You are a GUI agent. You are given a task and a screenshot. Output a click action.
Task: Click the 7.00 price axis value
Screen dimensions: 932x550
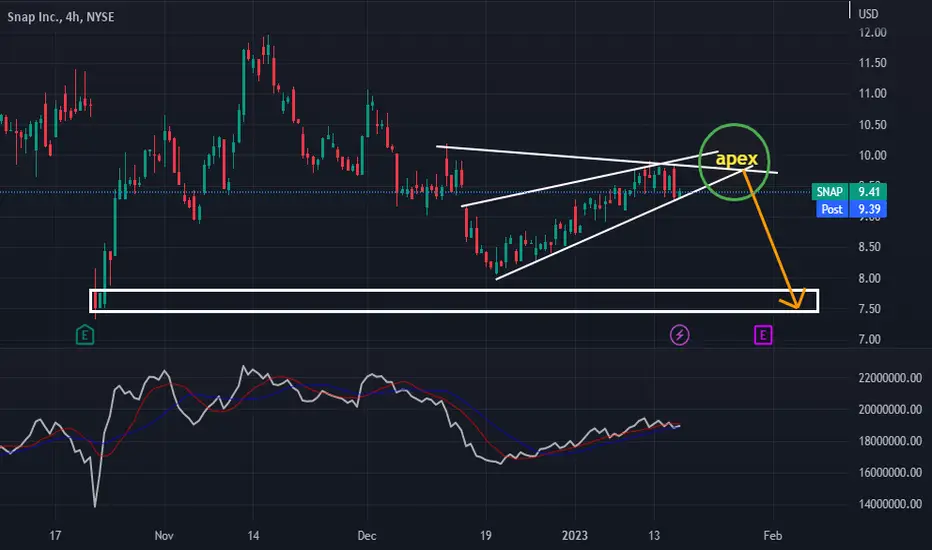[x=870, y=340]
